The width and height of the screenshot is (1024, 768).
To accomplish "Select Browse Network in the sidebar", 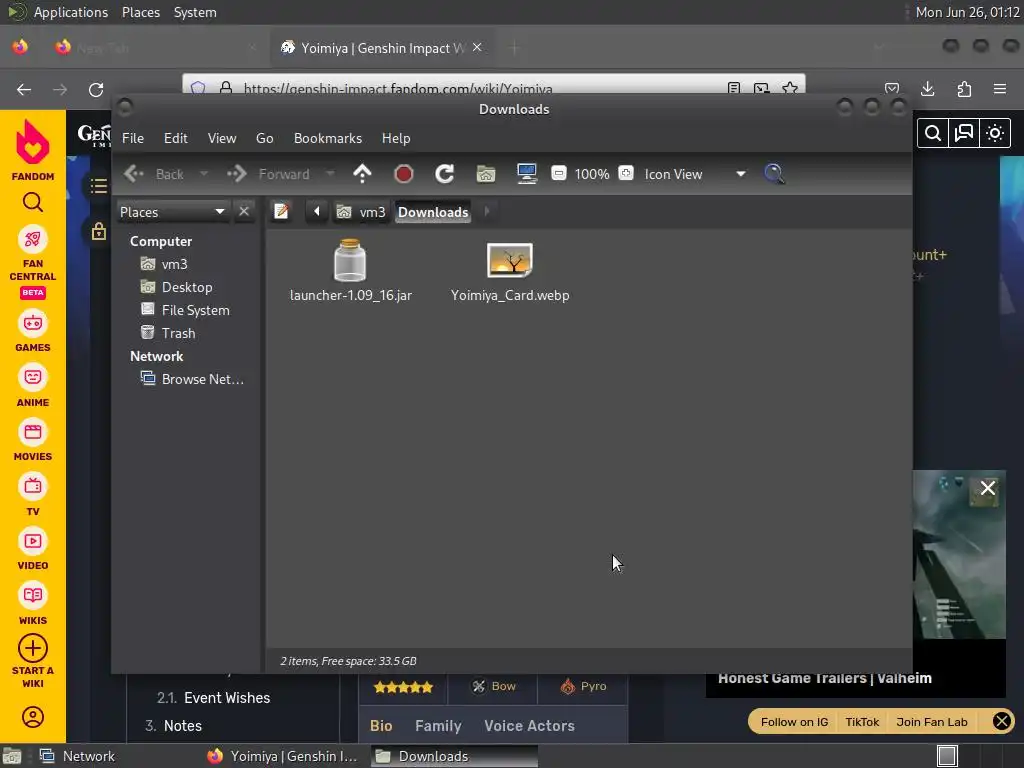I will coord(193,379).
